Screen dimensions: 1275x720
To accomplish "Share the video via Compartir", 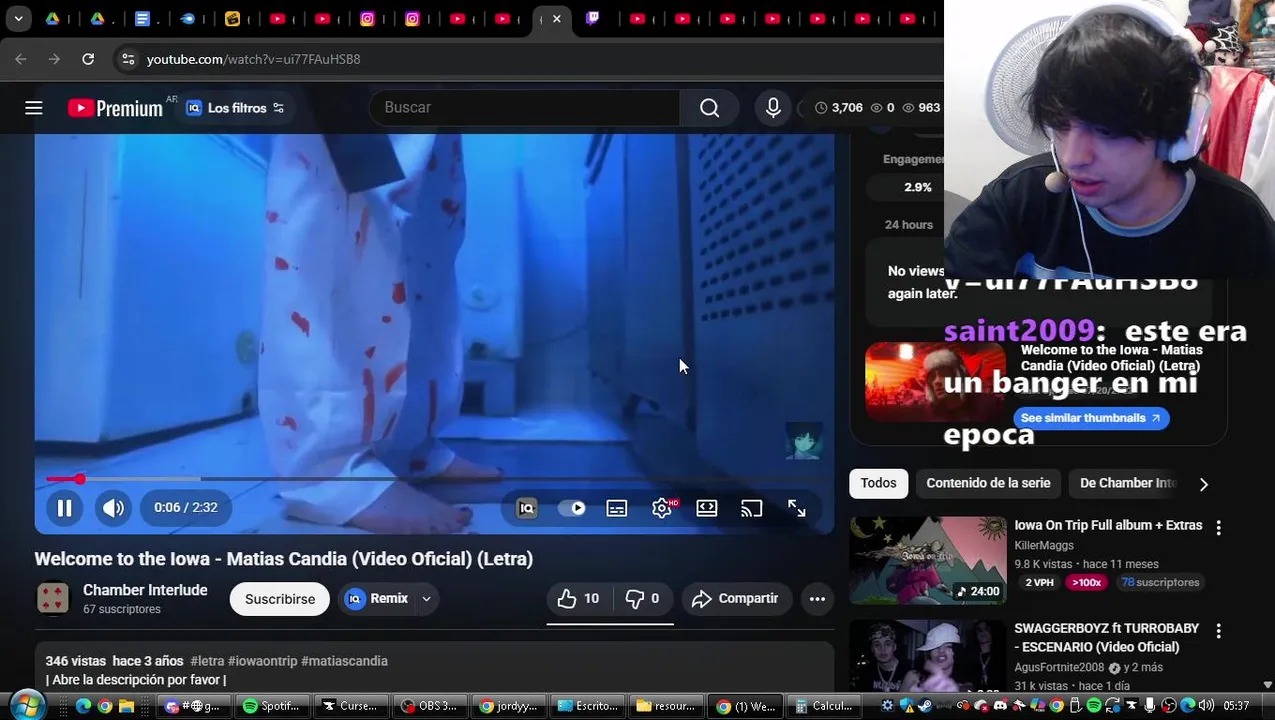I will coord(736,599).
